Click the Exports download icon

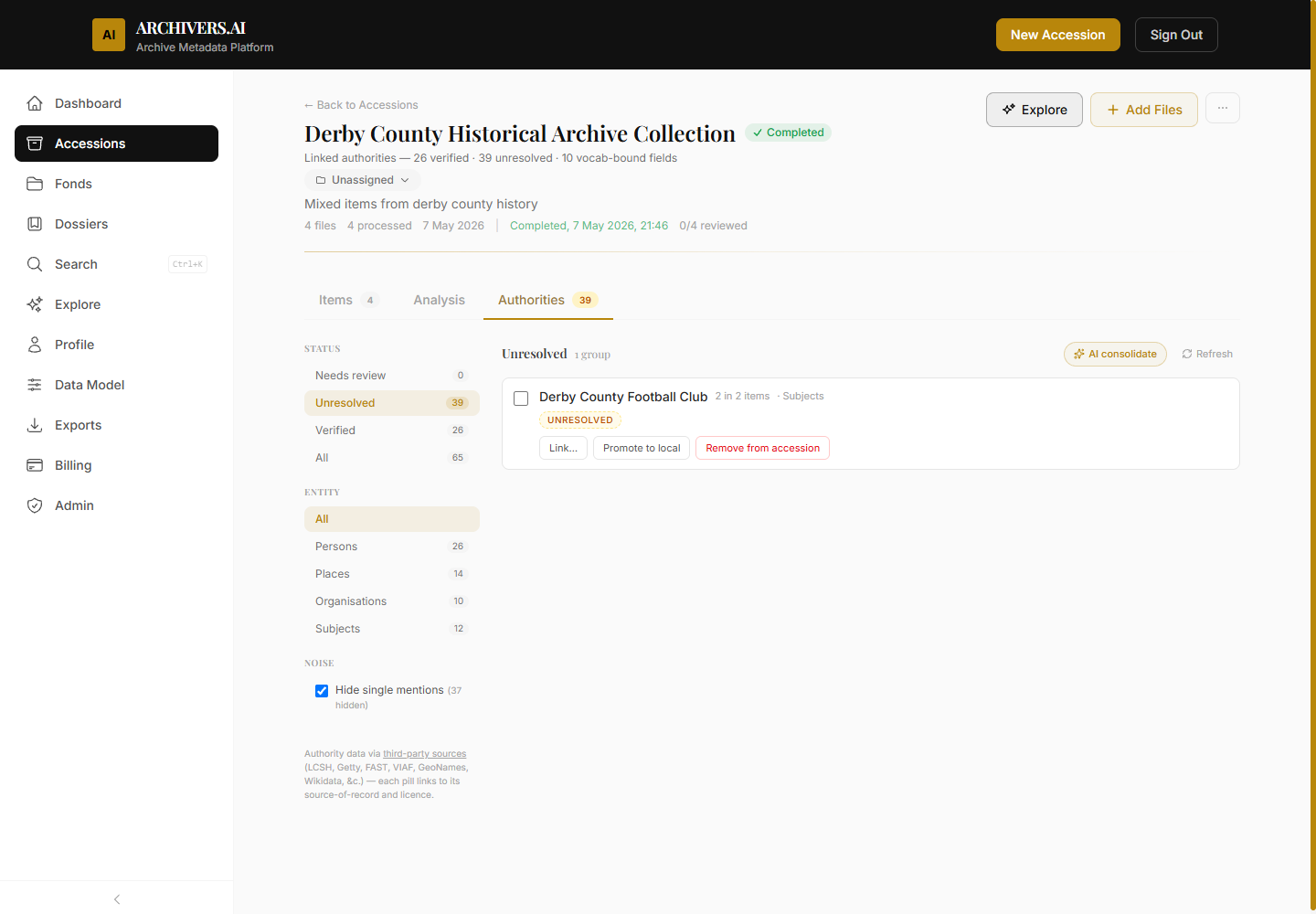point(35,425)
